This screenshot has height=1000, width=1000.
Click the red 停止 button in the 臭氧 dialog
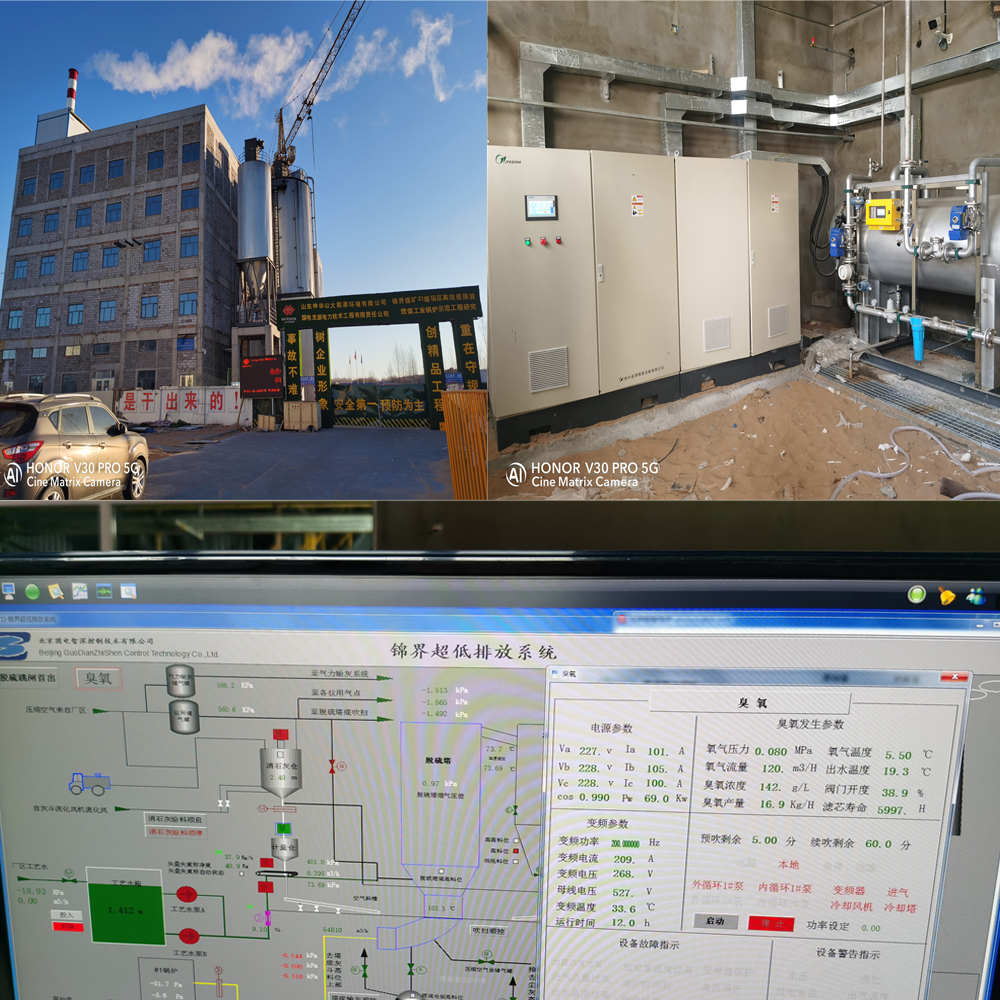coord(771,923)
